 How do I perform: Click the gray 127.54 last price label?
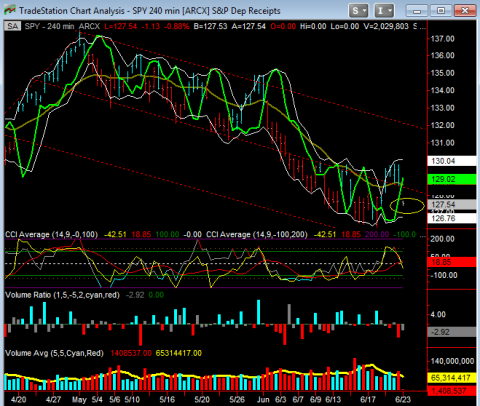[x=452, y=204]
